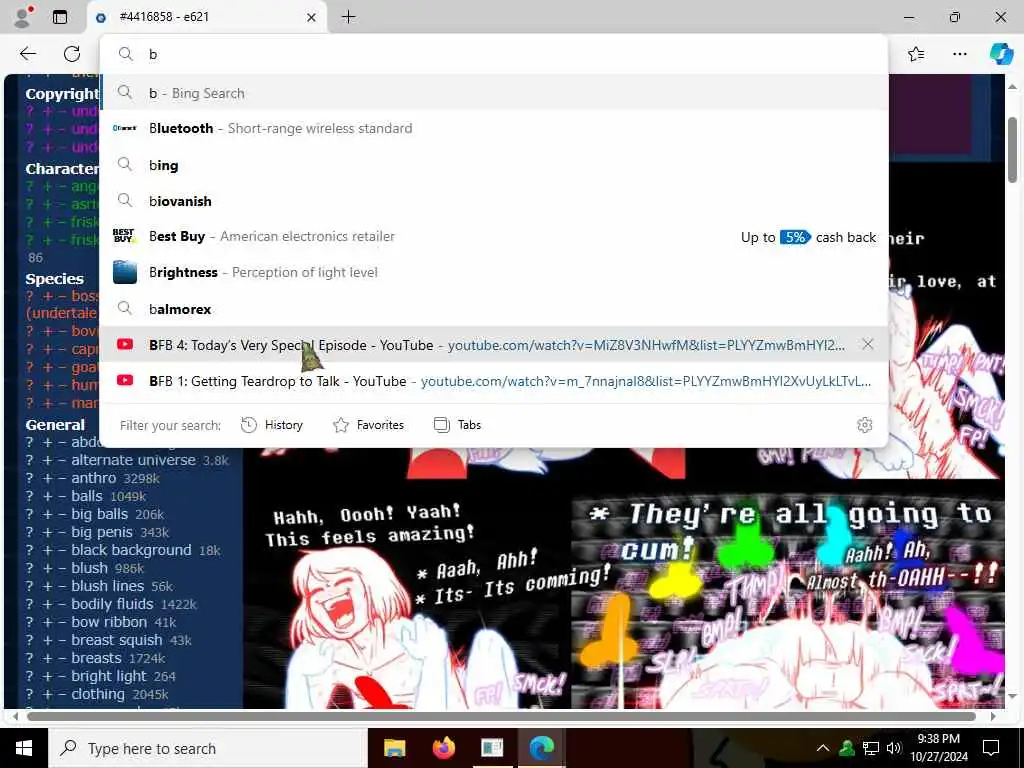The image size is (1024, 768).
Task: Choose the 'balmorex' search suggestion
Action: 494,309
